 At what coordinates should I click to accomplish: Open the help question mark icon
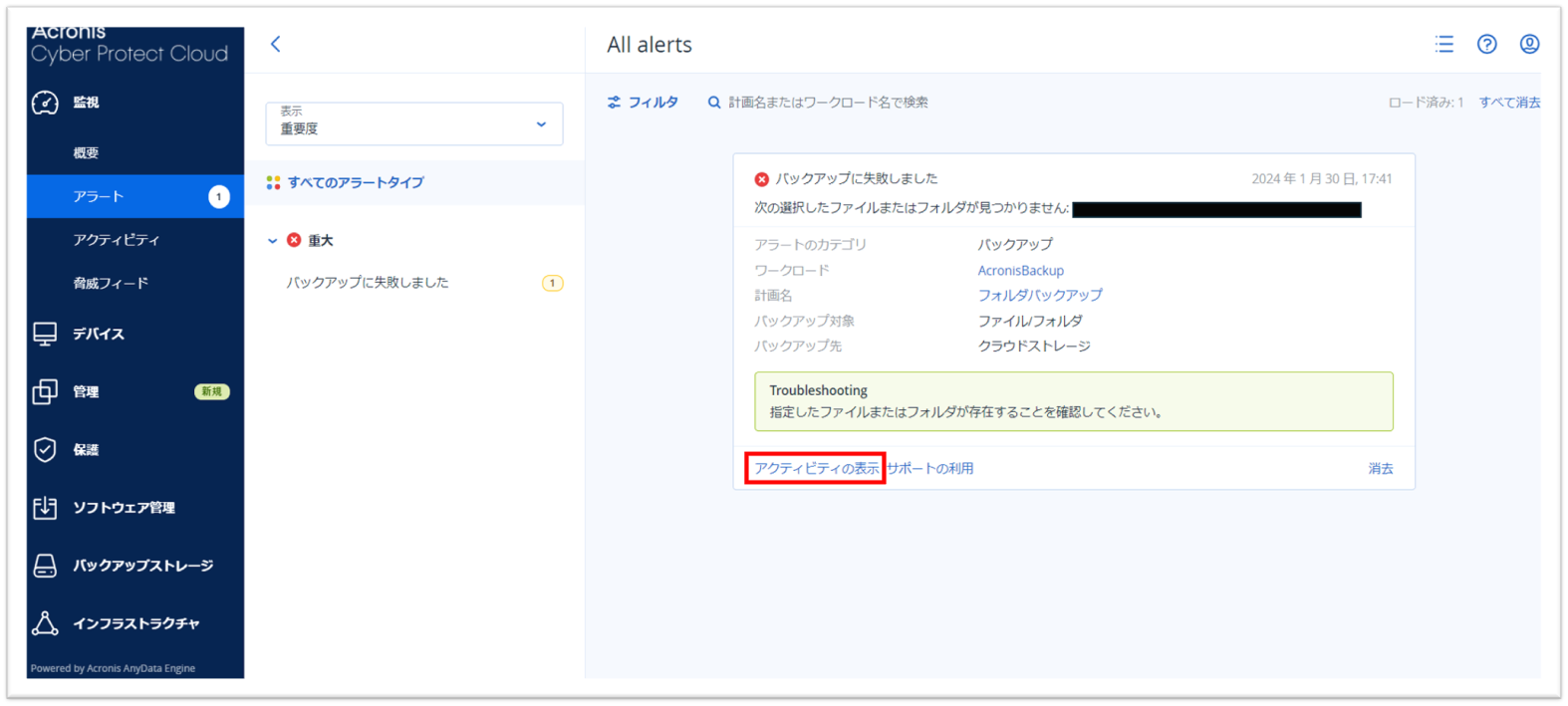click(x=1486, y=44)
